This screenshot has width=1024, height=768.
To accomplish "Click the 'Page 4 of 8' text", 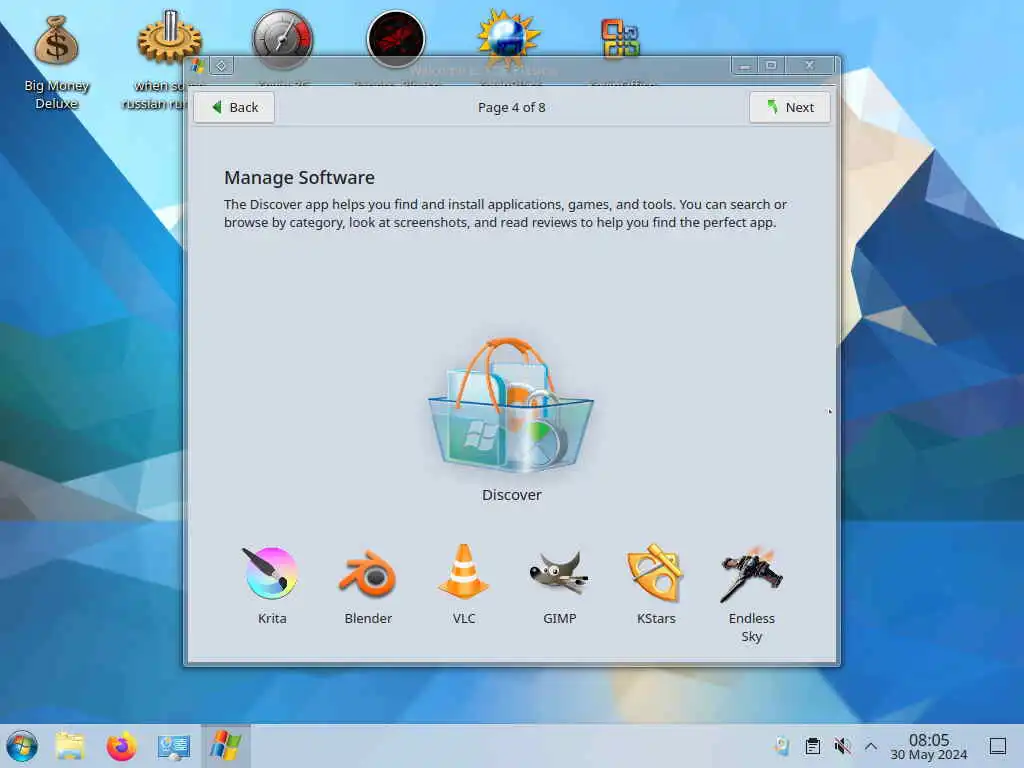I will click(511, 107).
